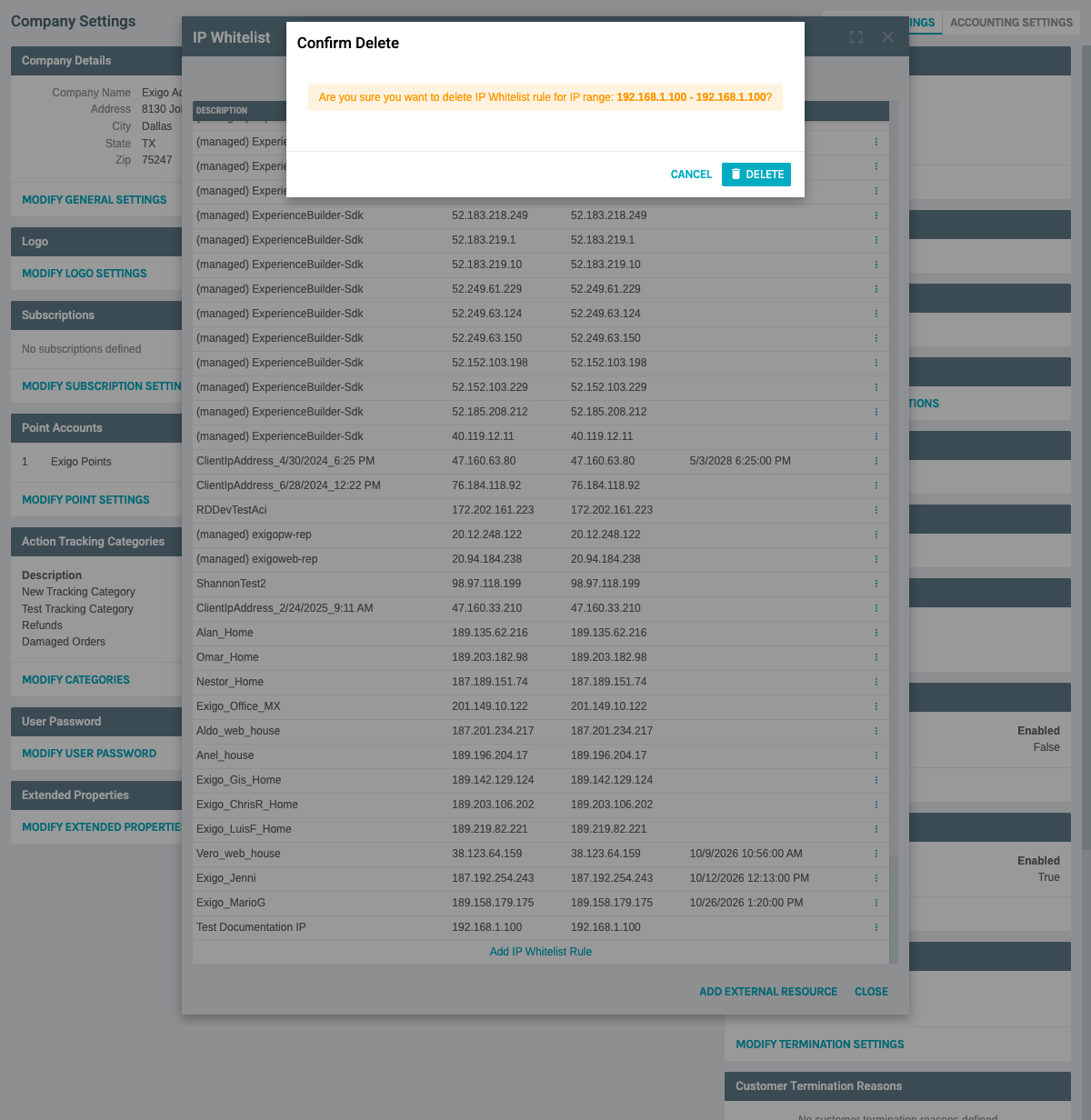Click the kebab icon beside Exigo_Jenni
Screen dimensions: 1091x1120
(876, 878)
